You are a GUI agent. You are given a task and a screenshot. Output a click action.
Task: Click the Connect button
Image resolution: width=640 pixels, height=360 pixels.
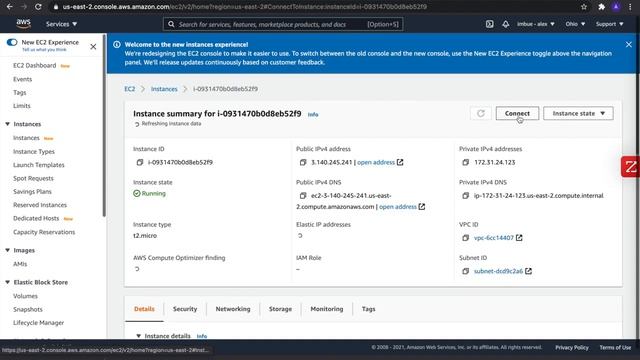click(517, 113)
